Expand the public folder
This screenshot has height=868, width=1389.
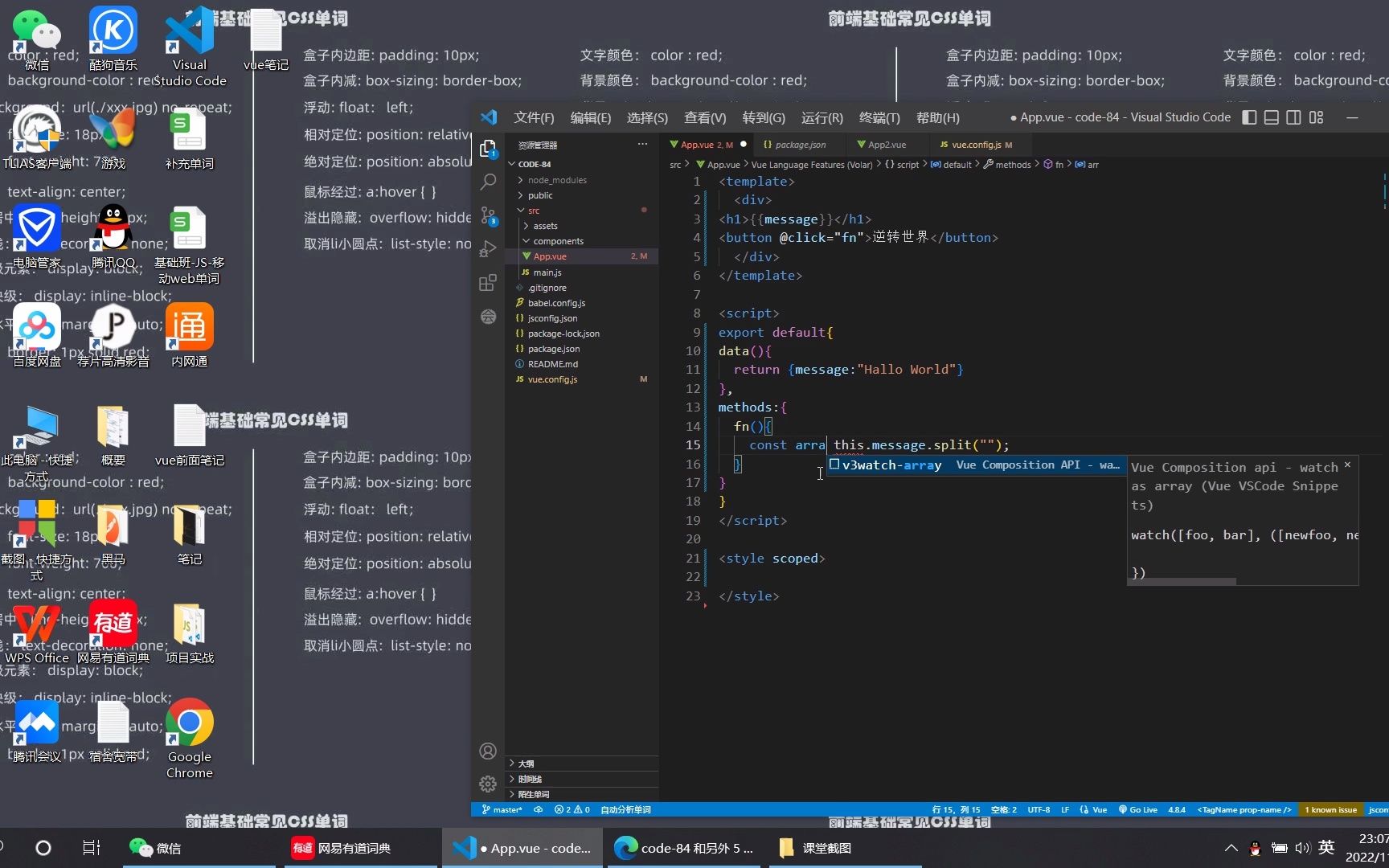540,195
